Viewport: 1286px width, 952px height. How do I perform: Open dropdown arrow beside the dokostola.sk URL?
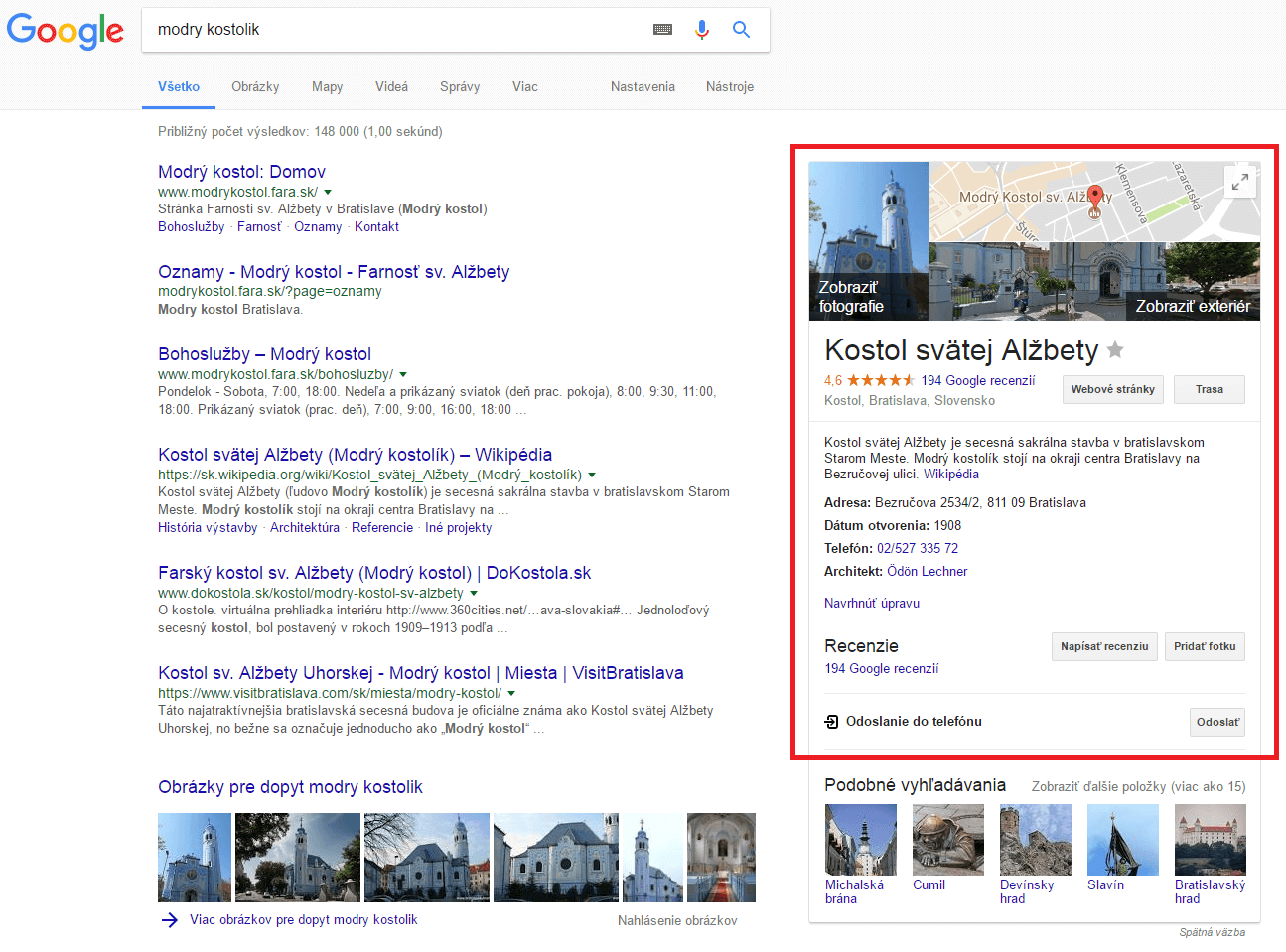474,593
